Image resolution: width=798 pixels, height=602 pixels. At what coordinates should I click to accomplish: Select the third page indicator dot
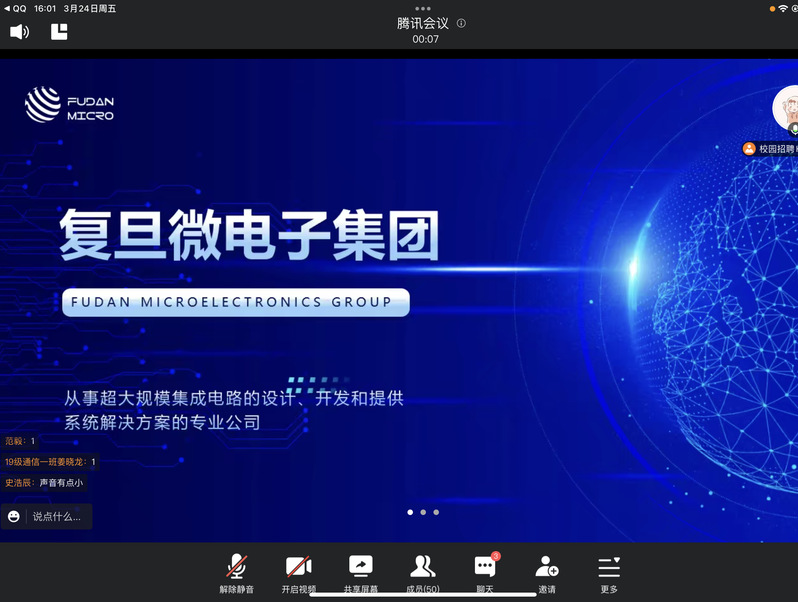(x=436, y=512)
